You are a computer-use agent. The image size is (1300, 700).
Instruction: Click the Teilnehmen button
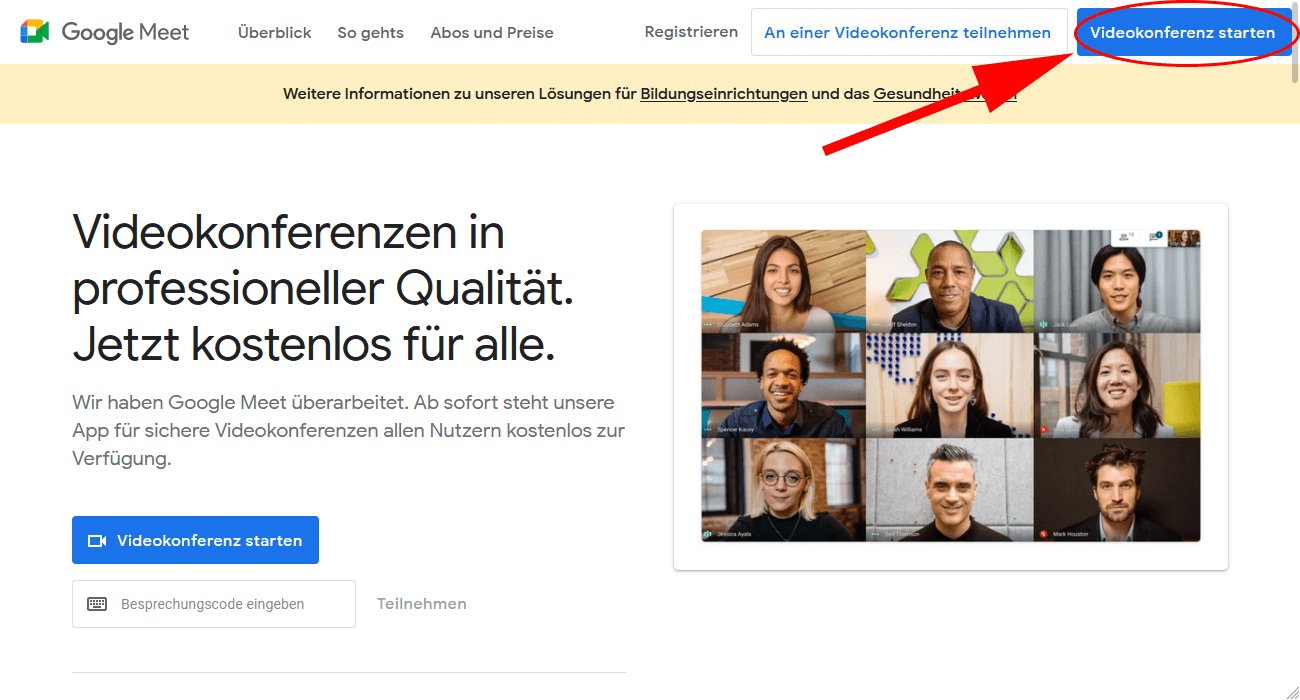click(x=422, y=604)
